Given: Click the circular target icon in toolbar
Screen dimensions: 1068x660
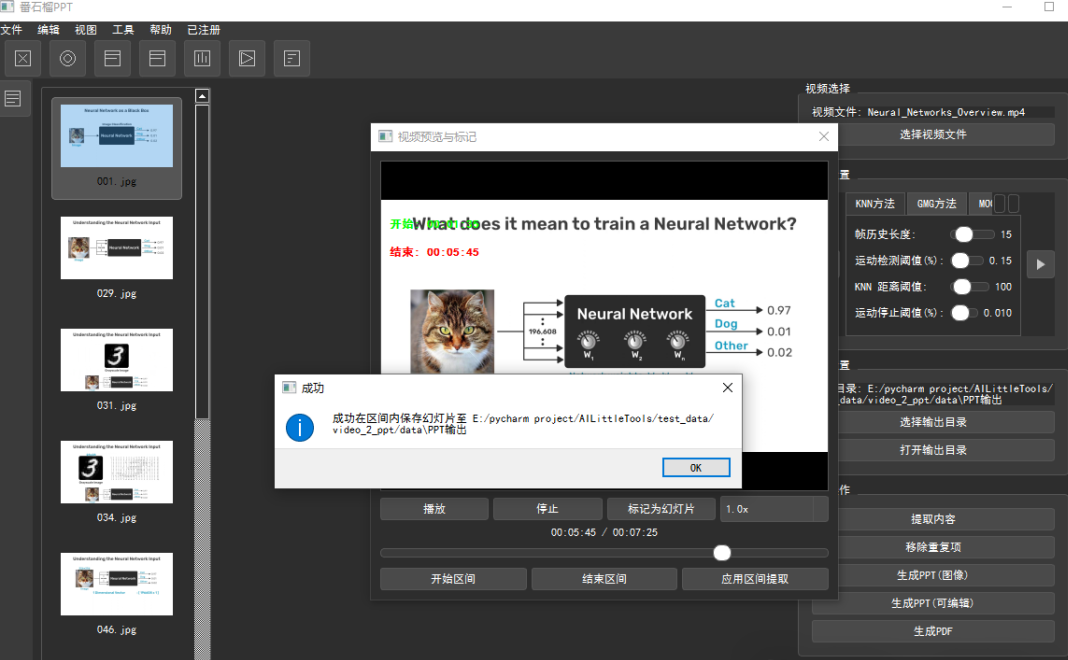Looking at the screenshot, I should click(x=66, y=58).
